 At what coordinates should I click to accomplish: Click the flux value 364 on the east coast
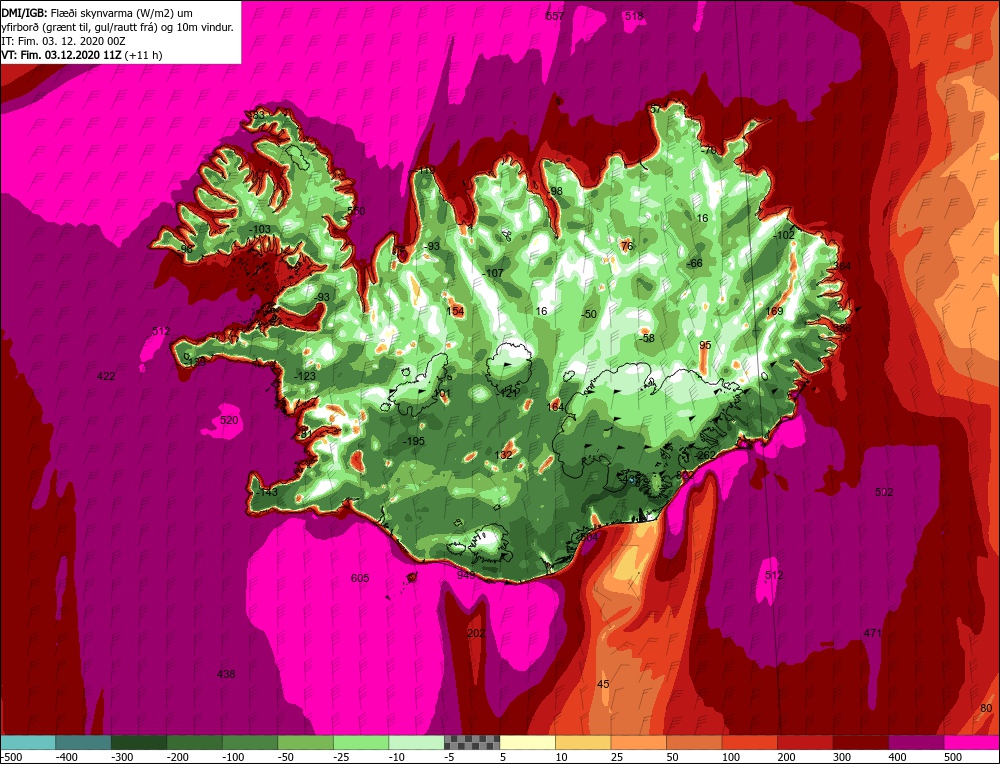[x=842, y=266]
